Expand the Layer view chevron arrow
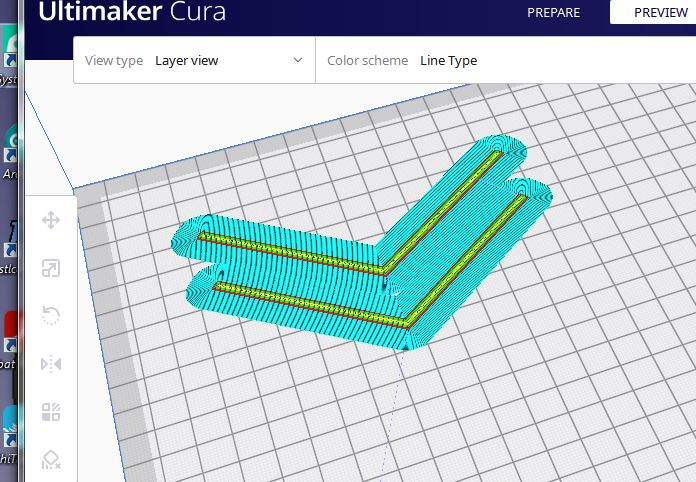 [x=298, y=60]
